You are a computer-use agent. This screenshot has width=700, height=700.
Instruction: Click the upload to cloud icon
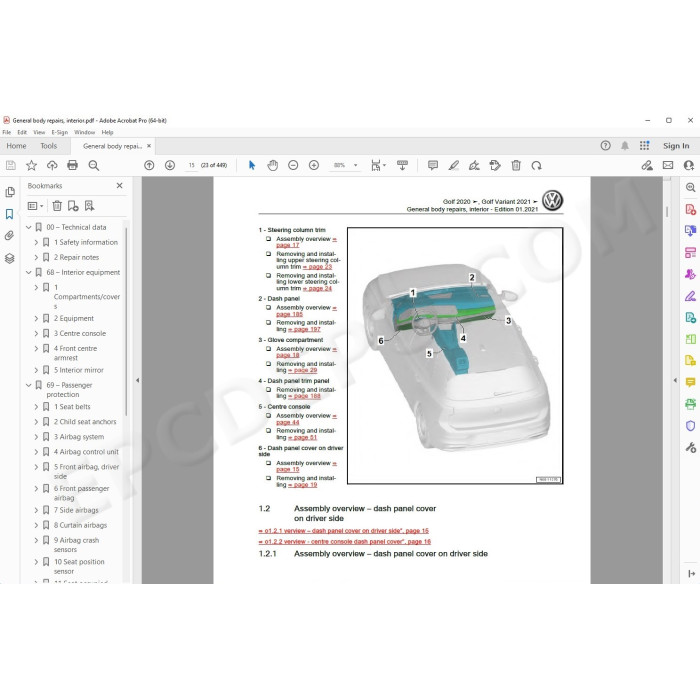coord(52,166)
